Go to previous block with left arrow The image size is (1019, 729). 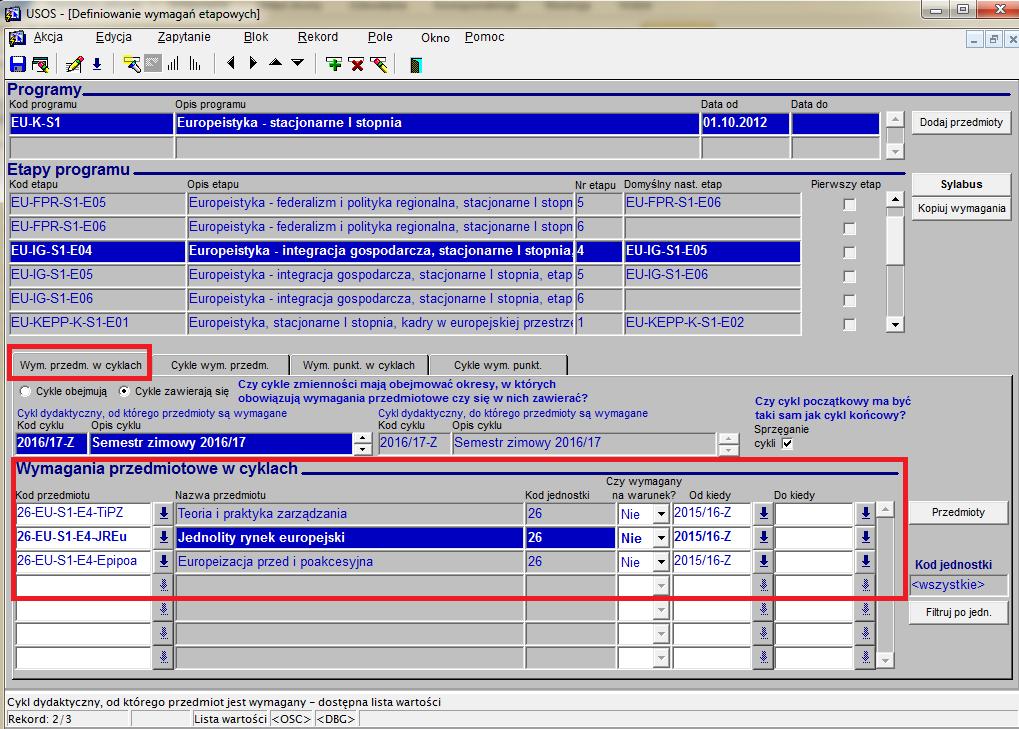(x=231, y=63)
